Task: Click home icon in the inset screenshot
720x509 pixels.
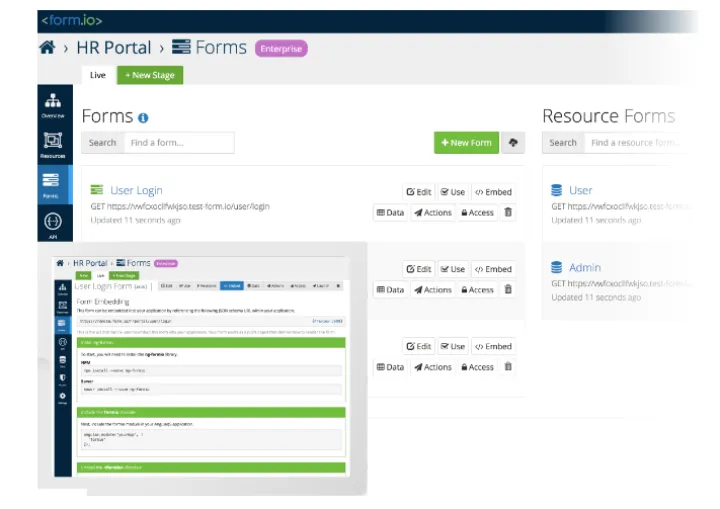Action: 60,263
